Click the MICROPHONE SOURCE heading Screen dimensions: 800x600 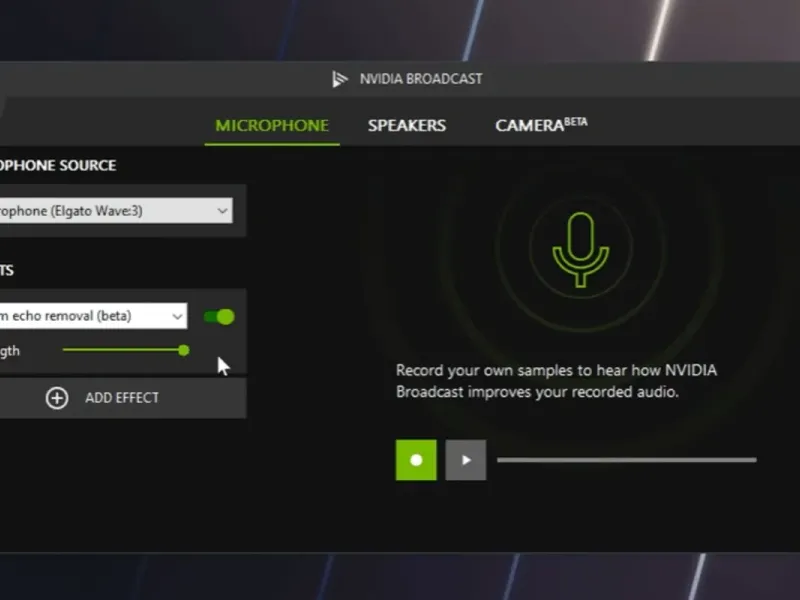pyautogui.click(x=58, y=165)
